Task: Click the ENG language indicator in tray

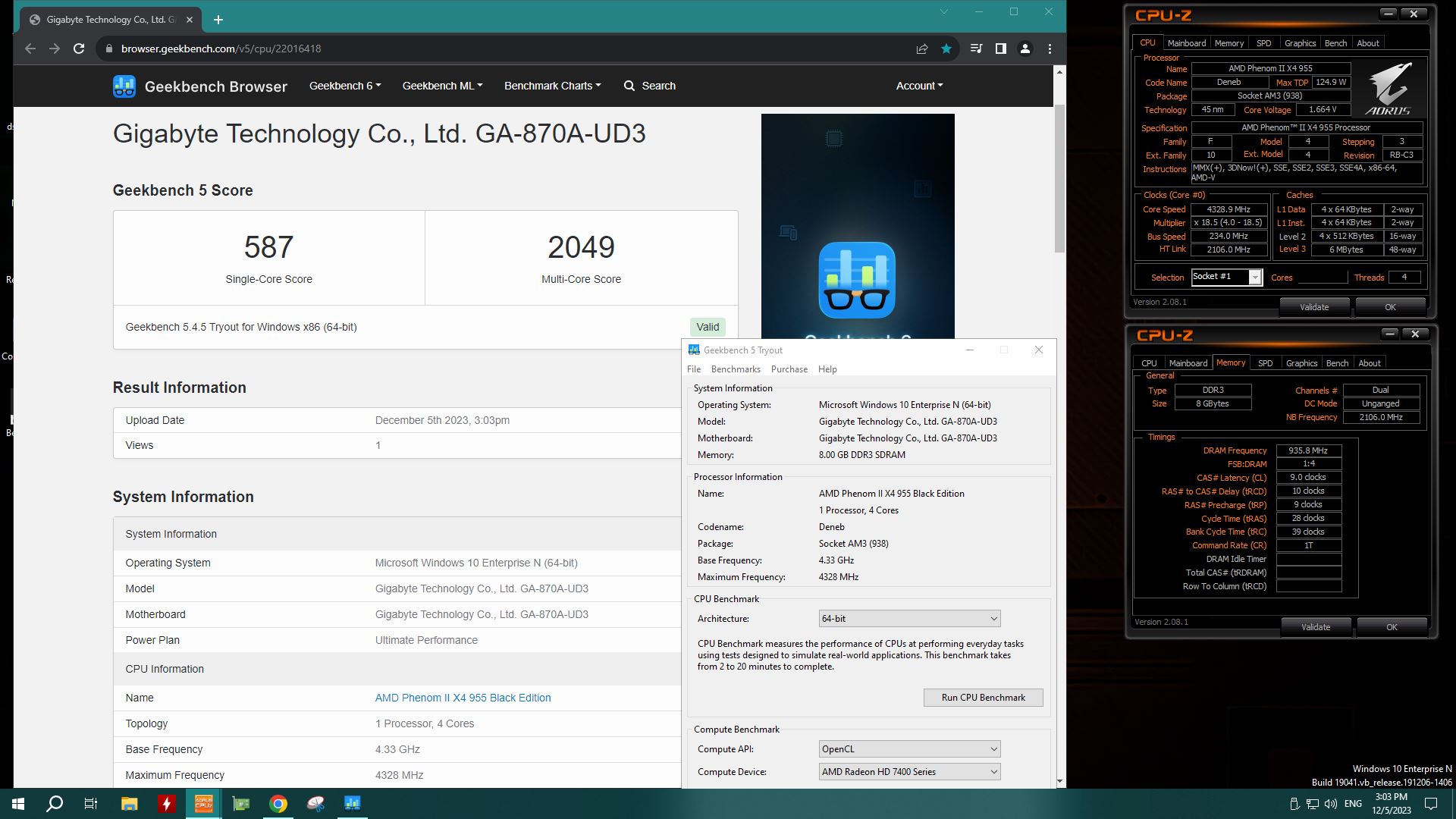Action: point(1353,804)
